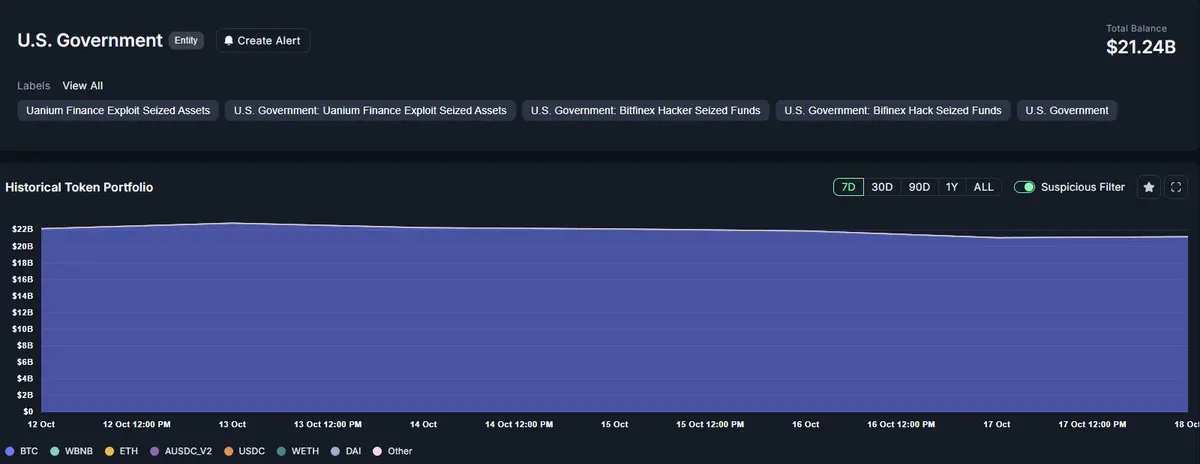Click the Entity badge

187,41
